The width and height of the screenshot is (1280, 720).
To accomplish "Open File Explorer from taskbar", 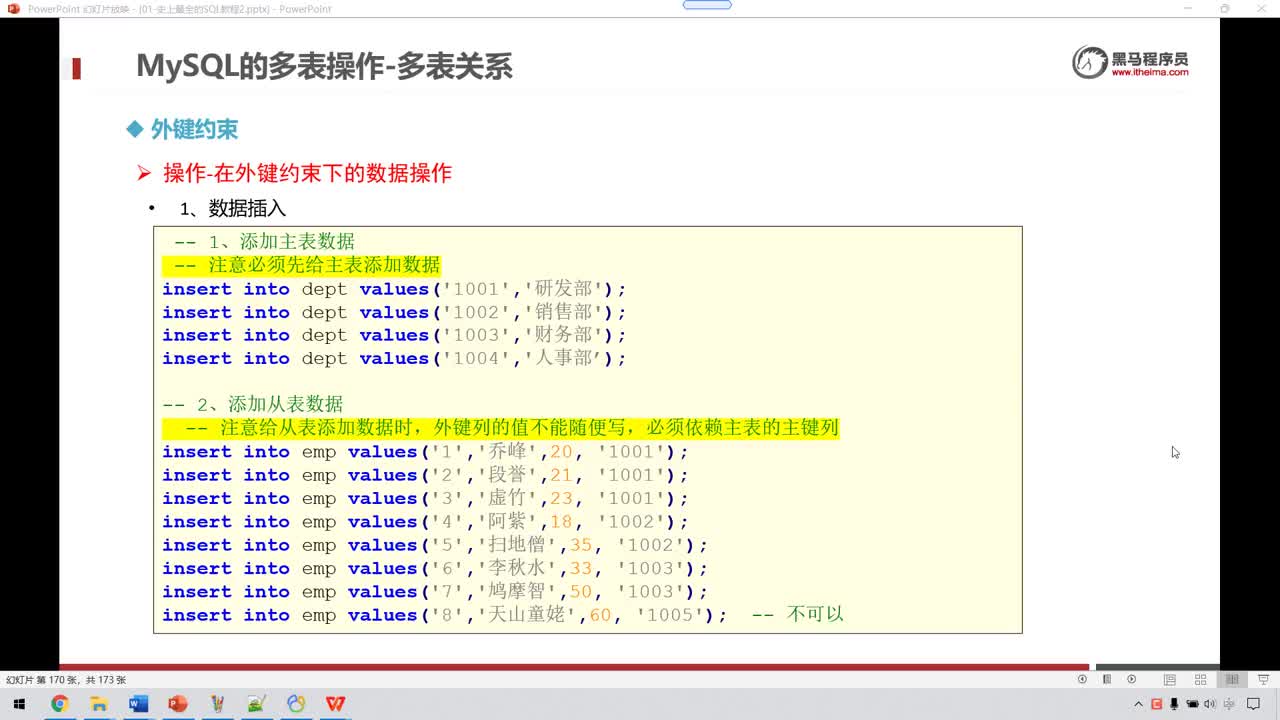I will tap(99, 704).
